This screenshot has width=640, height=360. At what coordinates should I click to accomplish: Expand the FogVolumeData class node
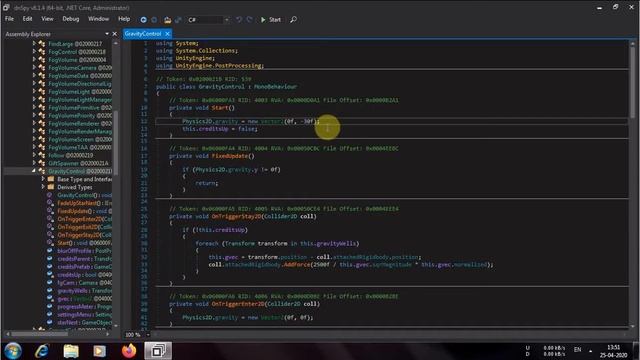coord(34,76)
